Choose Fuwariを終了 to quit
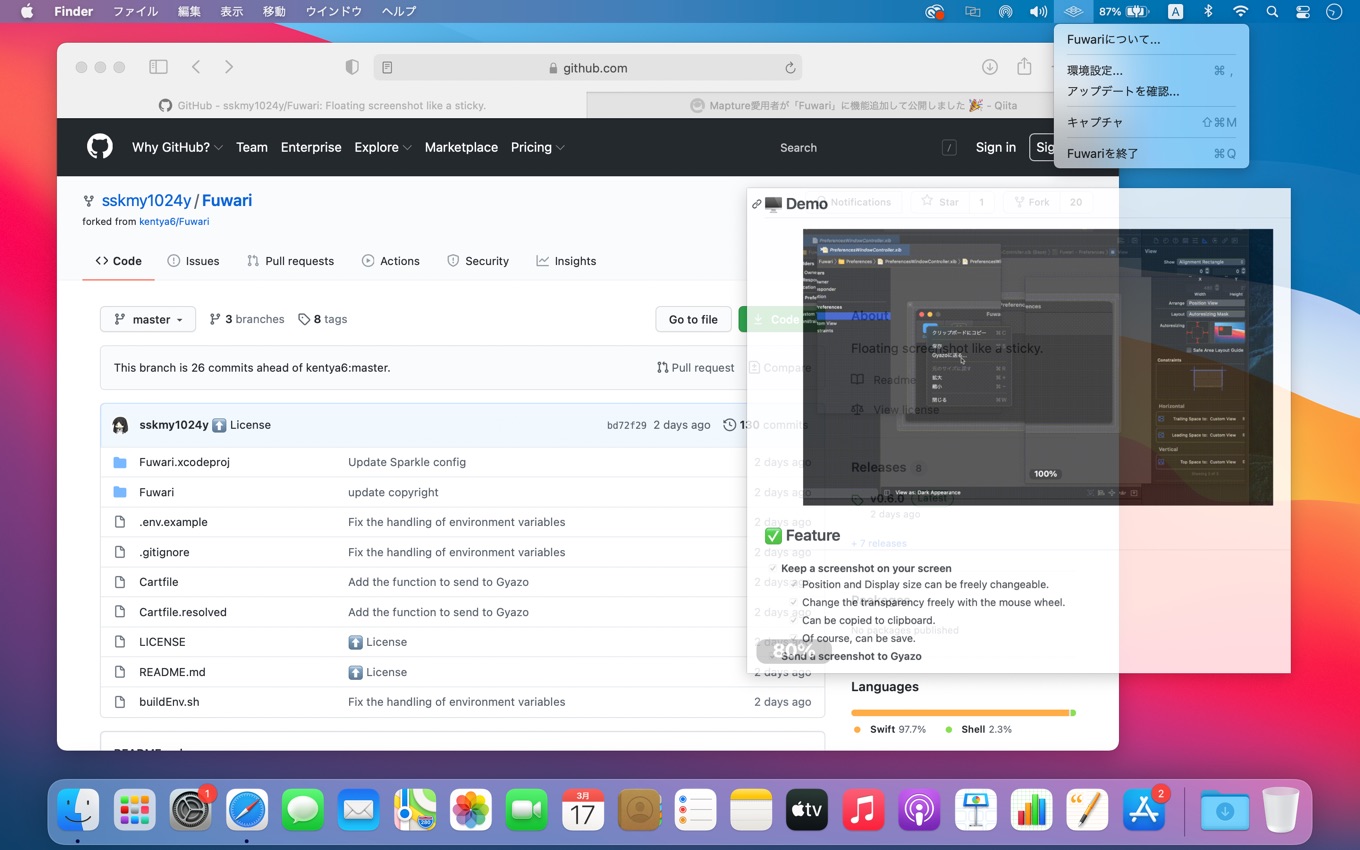Viewport: 1360px width, 850px height. click(x=1151, y=154)
